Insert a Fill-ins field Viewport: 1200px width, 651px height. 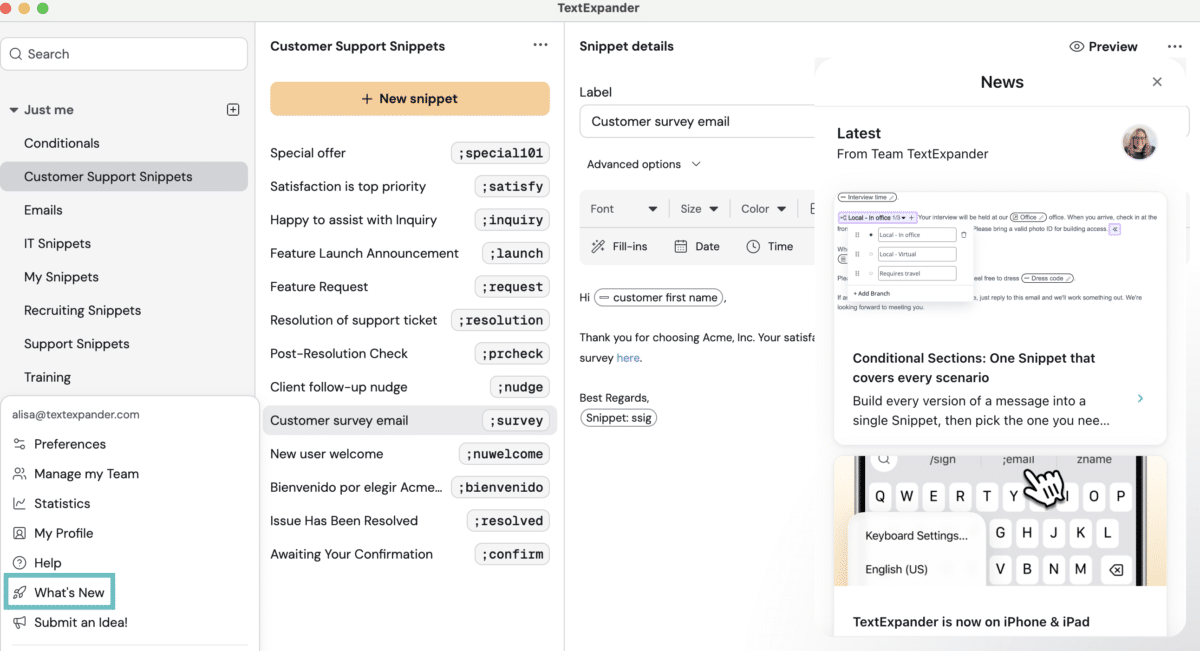(620, 246)
